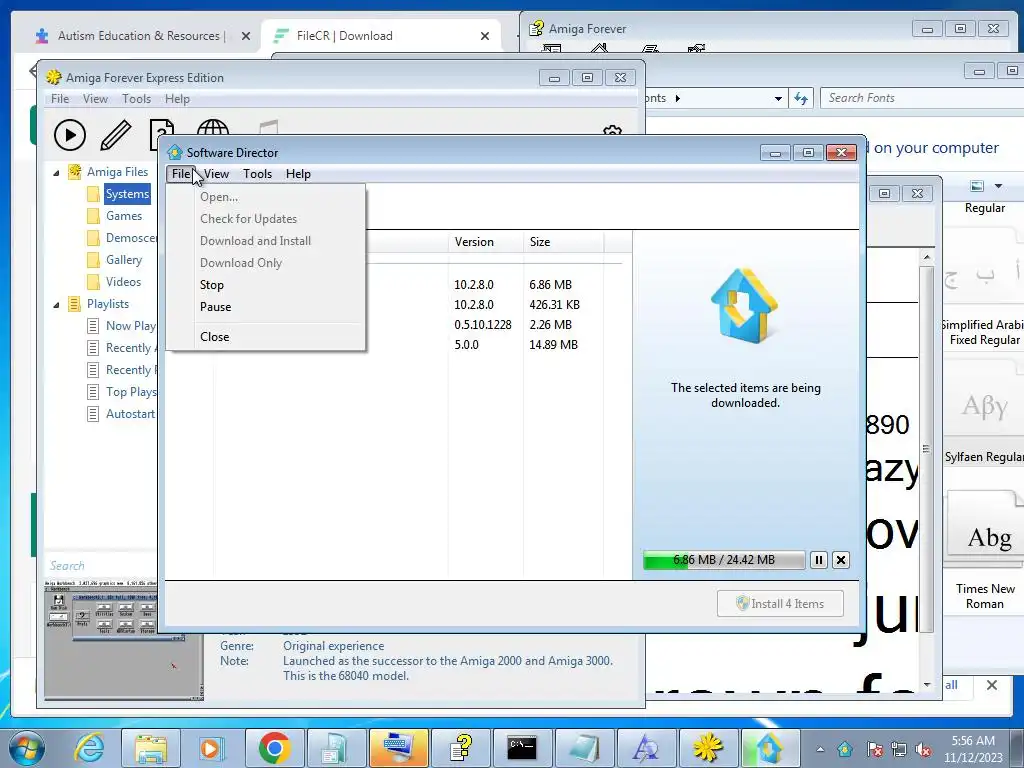This screenshot has width=1024, height=768.
Task: Click the globe icon in Amiga Forever toolbar
Action: pyautogui.click(x=212, y=128)
